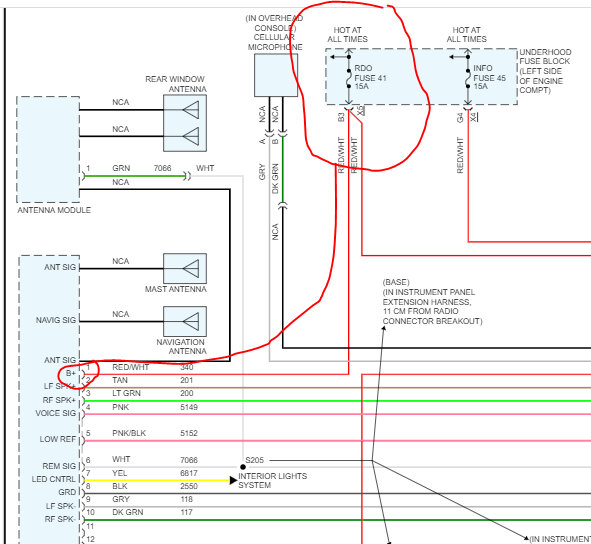Screen dimensions: 591x544
Task: Select the UNDERHOOD FUSE BLOCK description text
Action: pos(545,71)
